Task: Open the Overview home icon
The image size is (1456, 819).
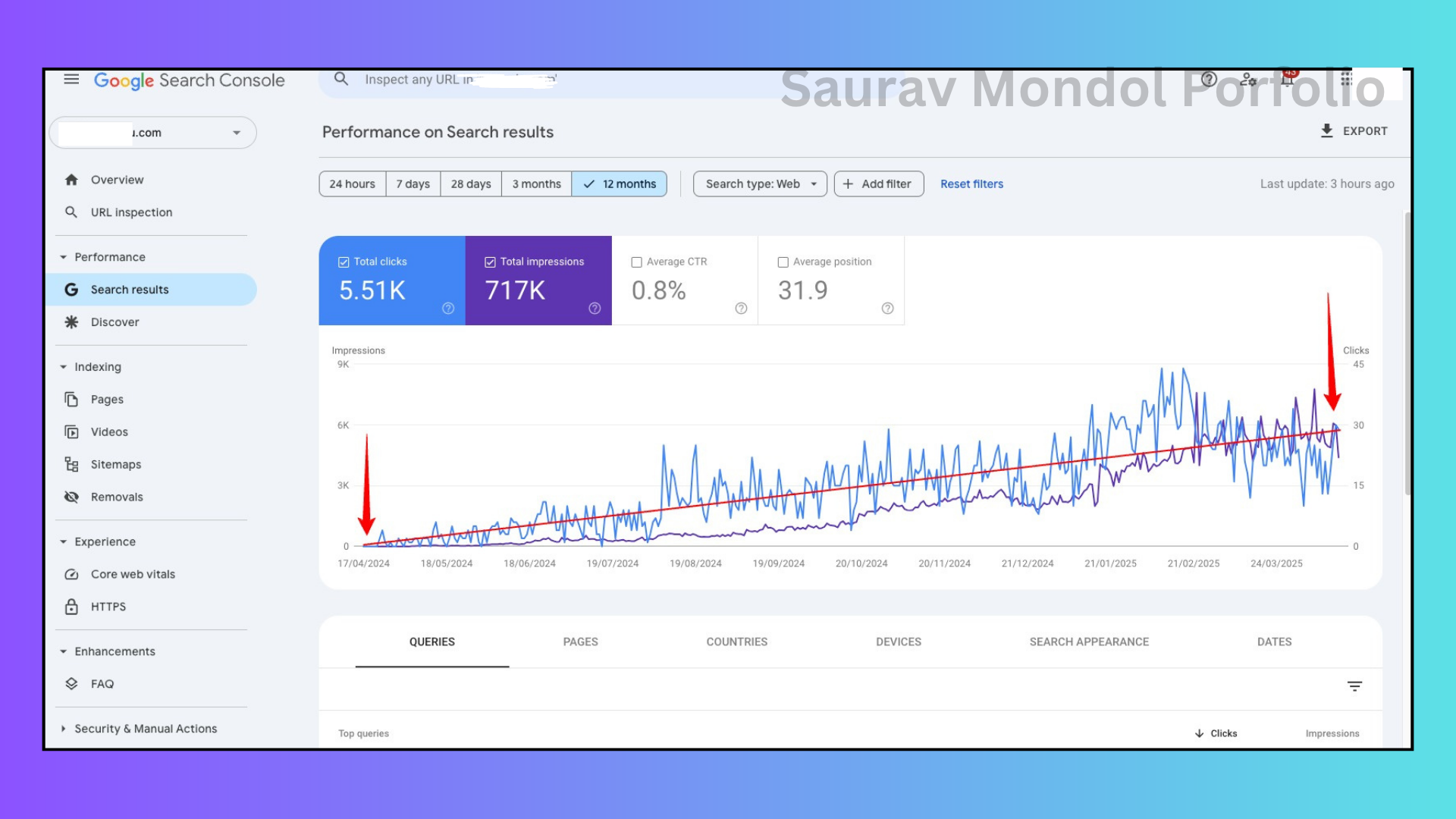Action: [x=71, y=180]
